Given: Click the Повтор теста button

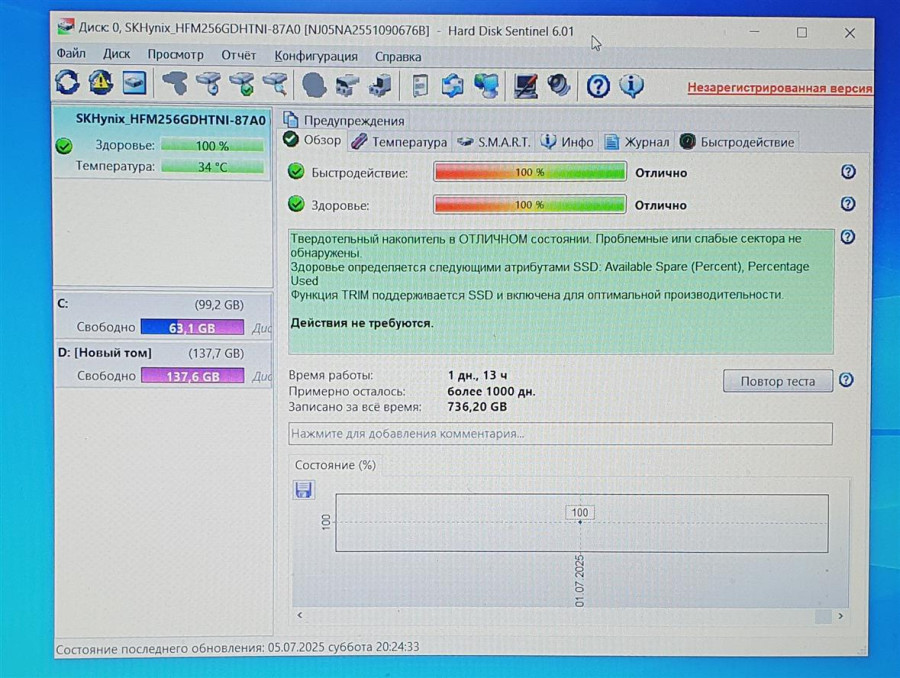Looking at the screenshot, I should point(778,381).
